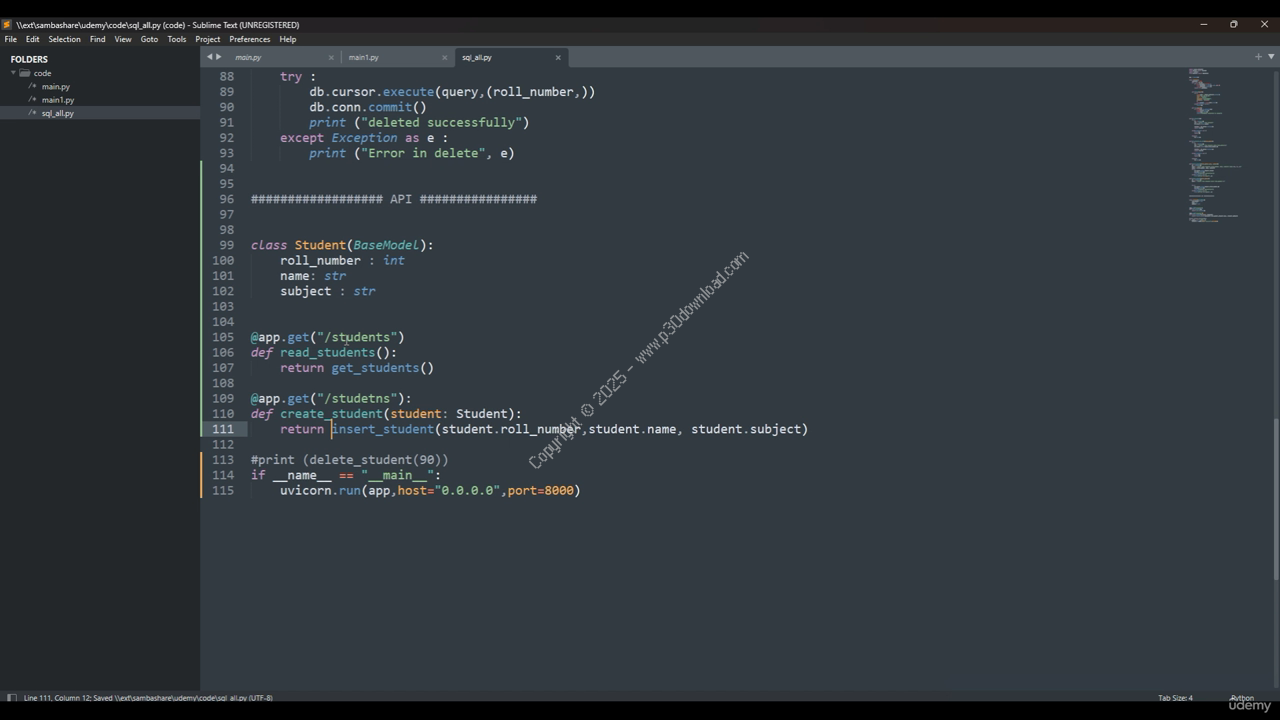Add a new tab with the plus icon
This screenshot has height=720, width=1280.
pos(1257,57)
